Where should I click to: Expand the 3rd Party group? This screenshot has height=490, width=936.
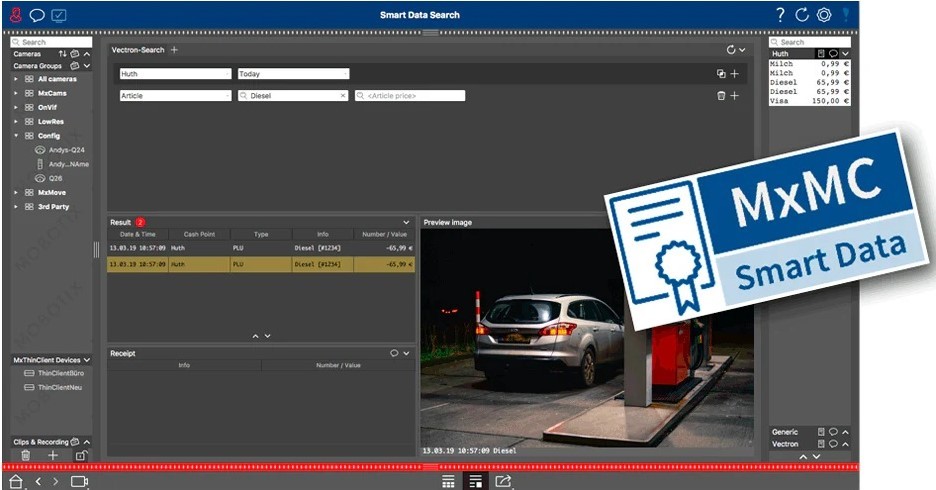pyautogui.click(x=16, y=207)
